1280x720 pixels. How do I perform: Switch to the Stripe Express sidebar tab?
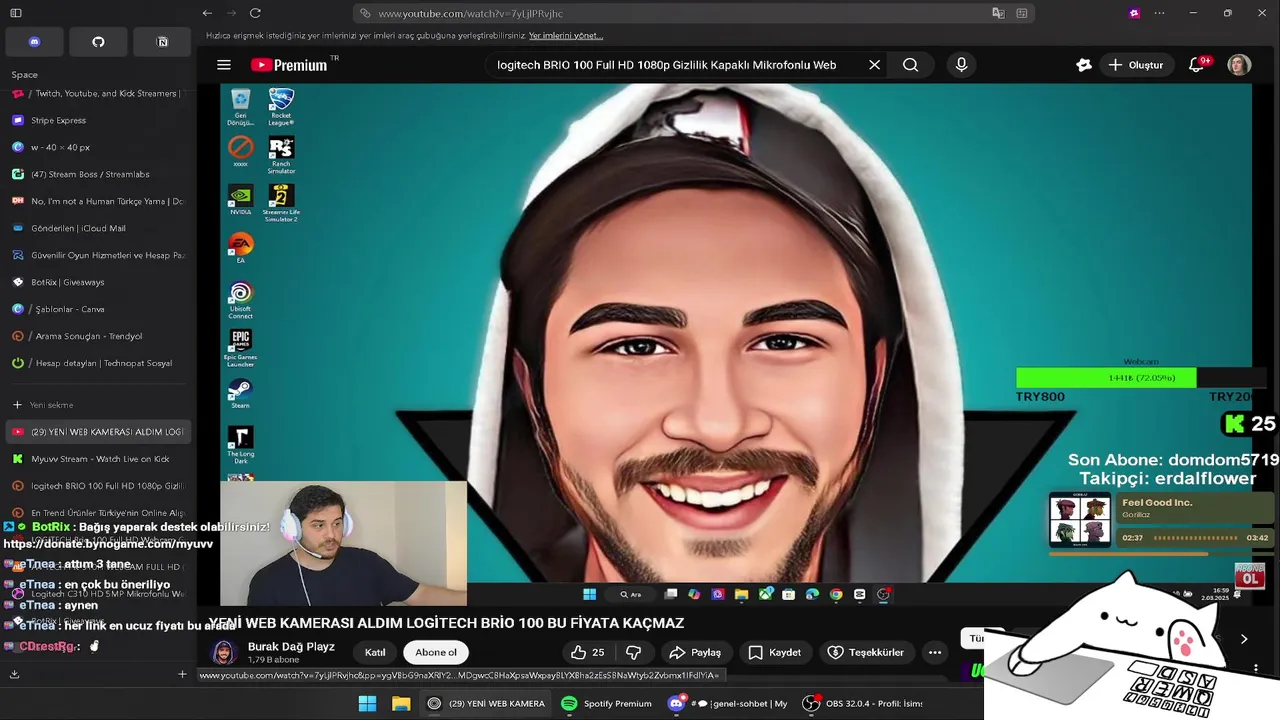click(x=97, y=120)
